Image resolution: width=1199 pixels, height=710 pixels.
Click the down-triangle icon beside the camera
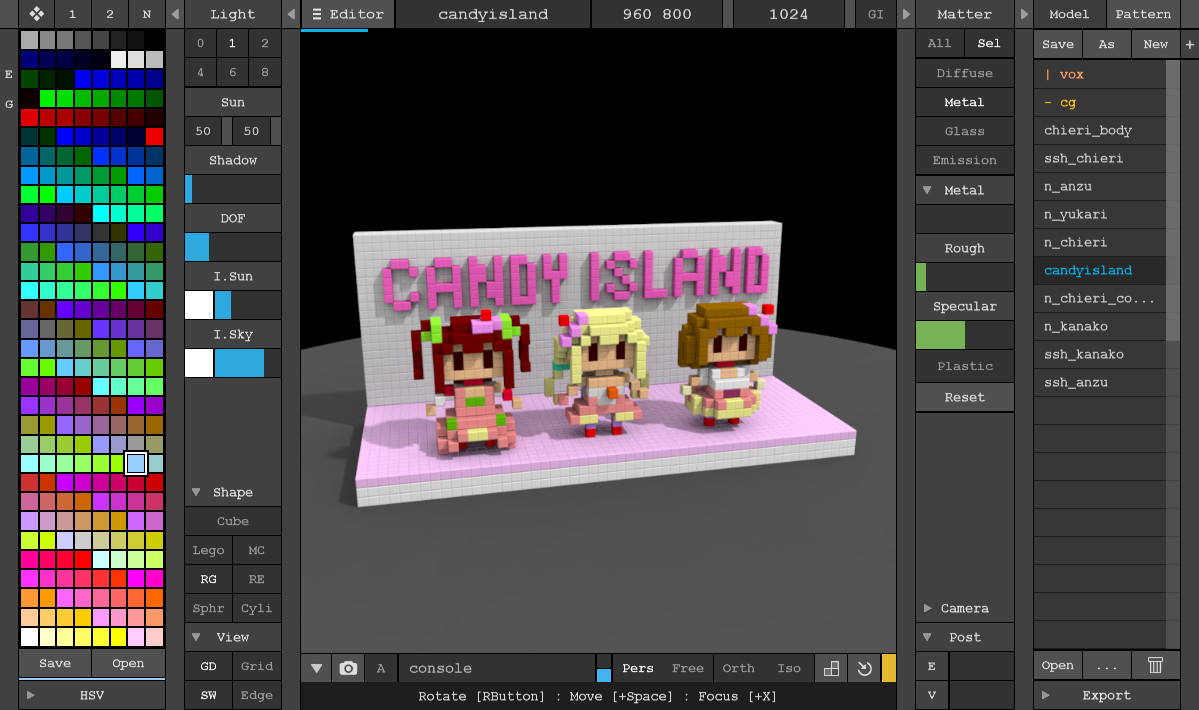317,668
